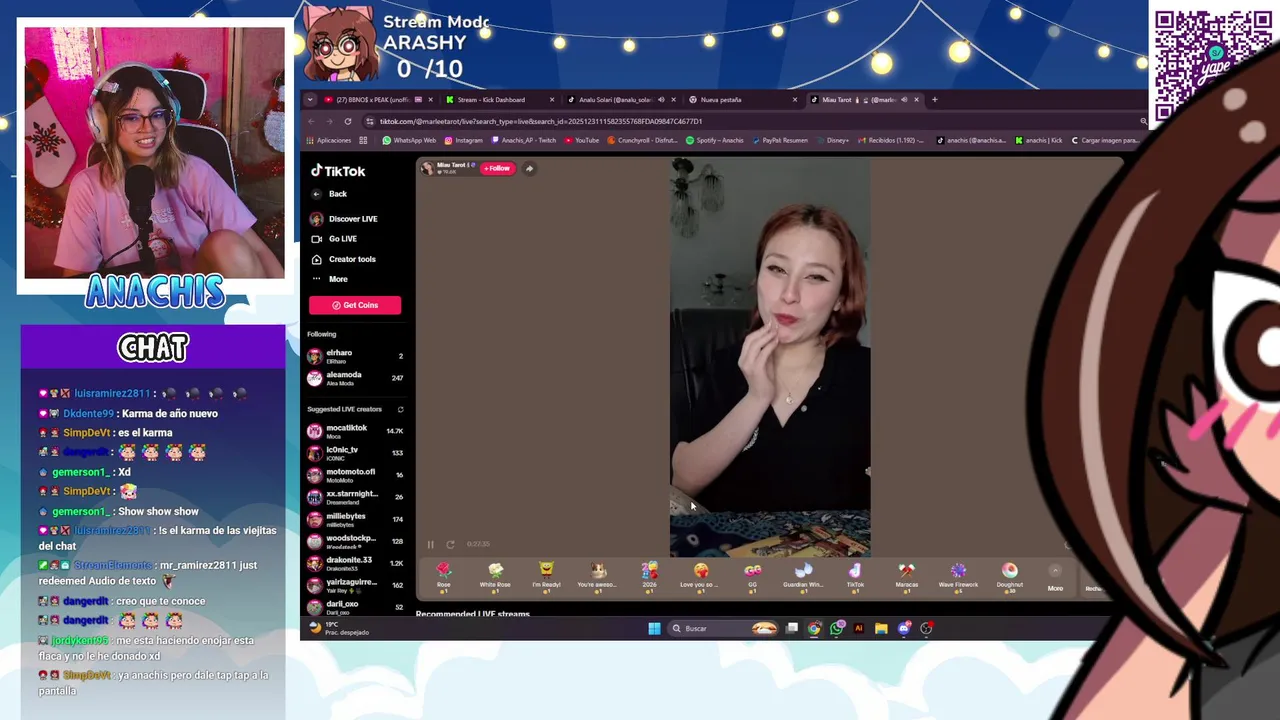Send the 2026 gift
1280x720 pixels.
(x=649, y=577)
